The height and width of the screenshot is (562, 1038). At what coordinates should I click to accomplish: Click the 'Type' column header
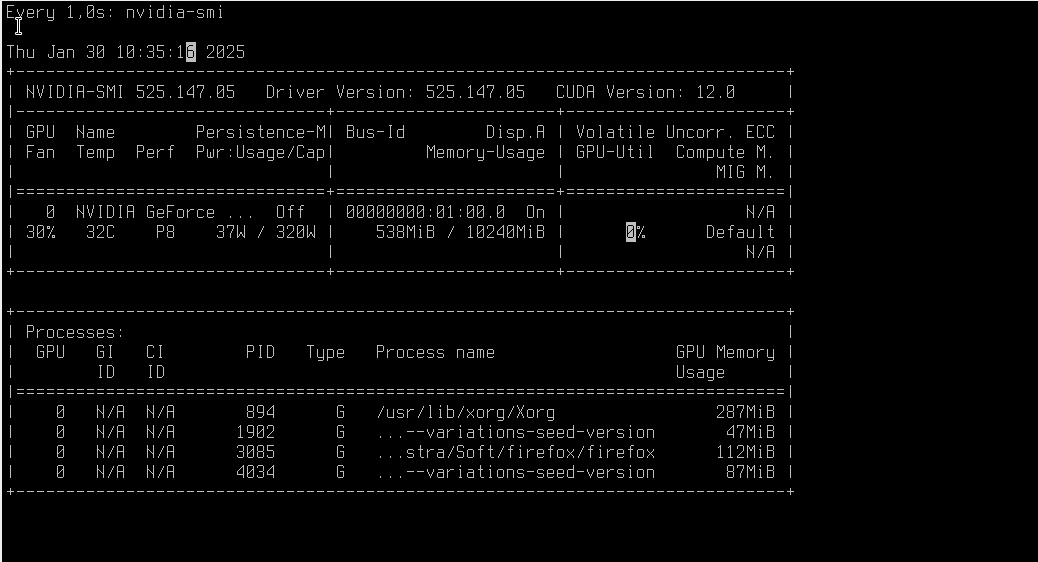pos(325,352)
